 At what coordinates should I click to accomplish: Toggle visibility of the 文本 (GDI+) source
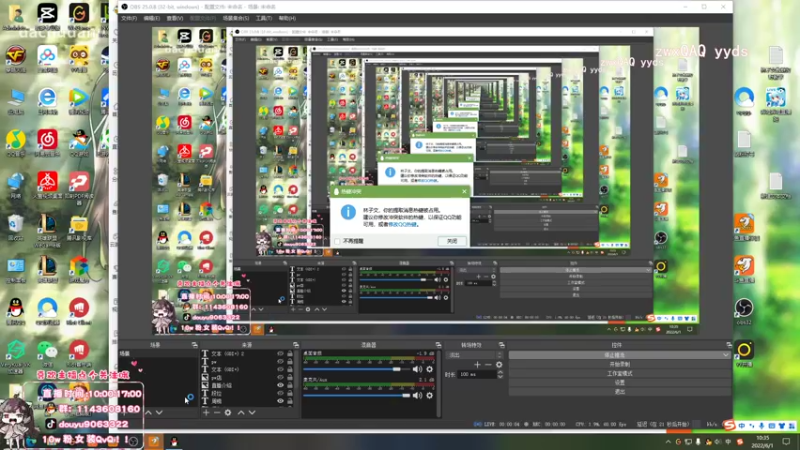click(280, 369)
